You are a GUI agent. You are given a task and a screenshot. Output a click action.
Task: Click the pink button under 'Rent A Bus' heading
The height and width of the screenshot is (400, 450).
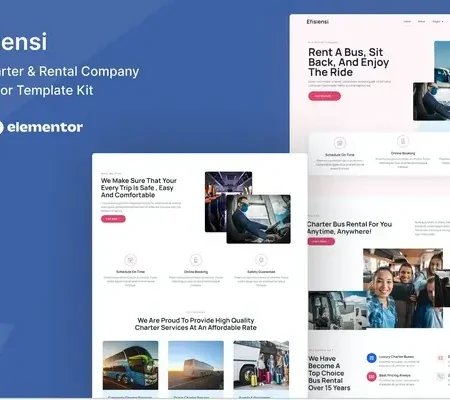(x=324, y=96)
